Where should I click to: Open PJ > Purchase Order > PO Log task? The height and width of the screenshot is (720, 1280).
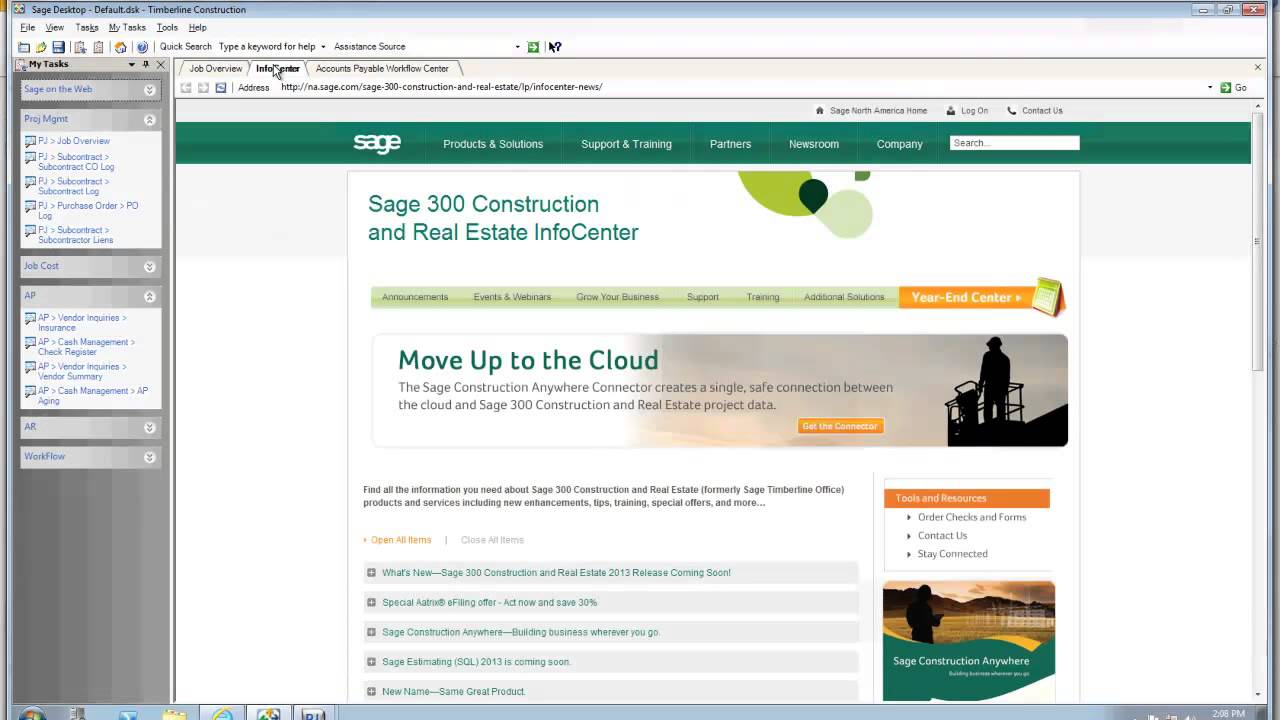[x=88, y=210]
